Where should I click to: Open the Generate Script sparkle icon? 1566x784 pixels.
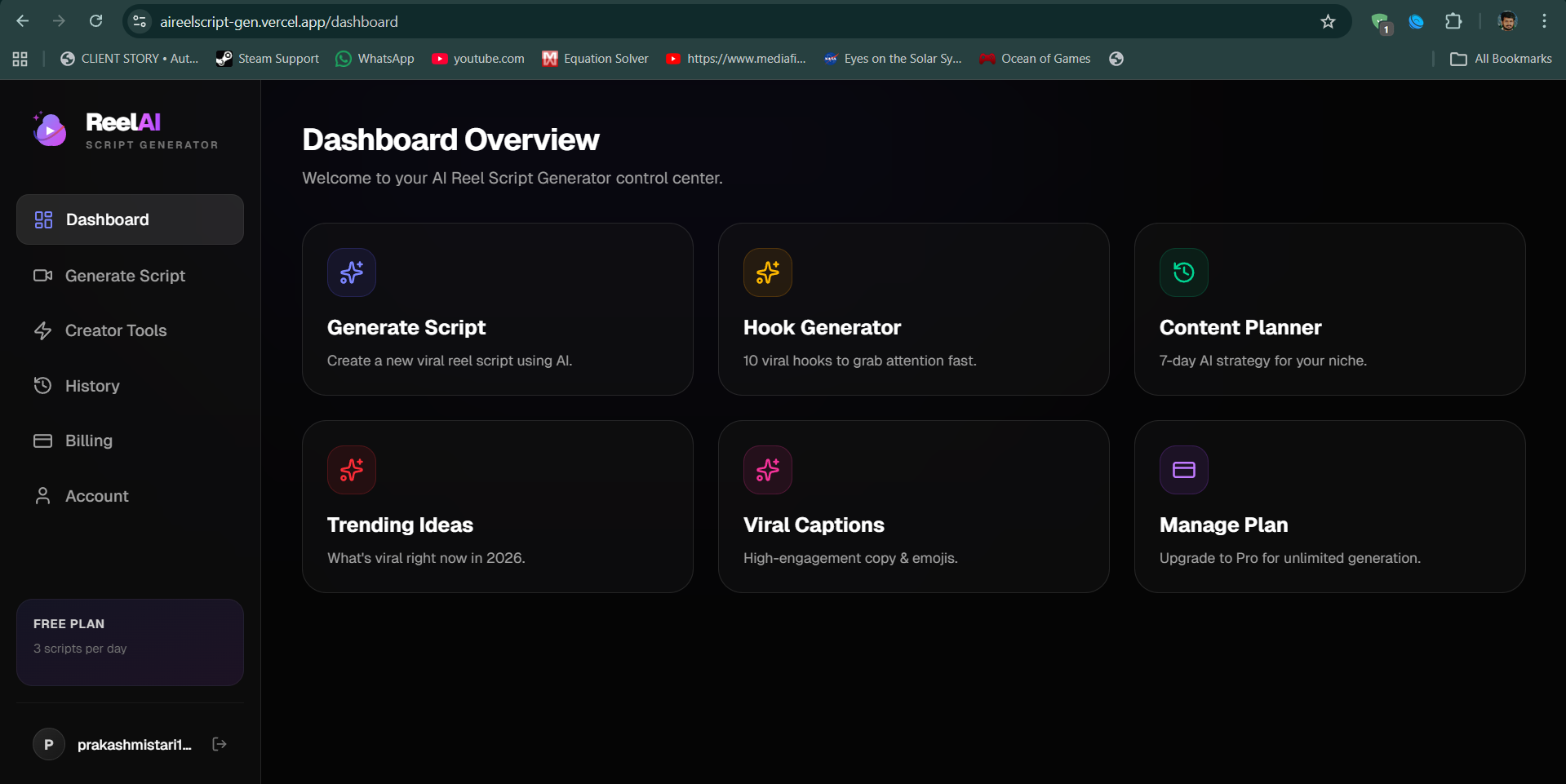click(x=351, y=272)
